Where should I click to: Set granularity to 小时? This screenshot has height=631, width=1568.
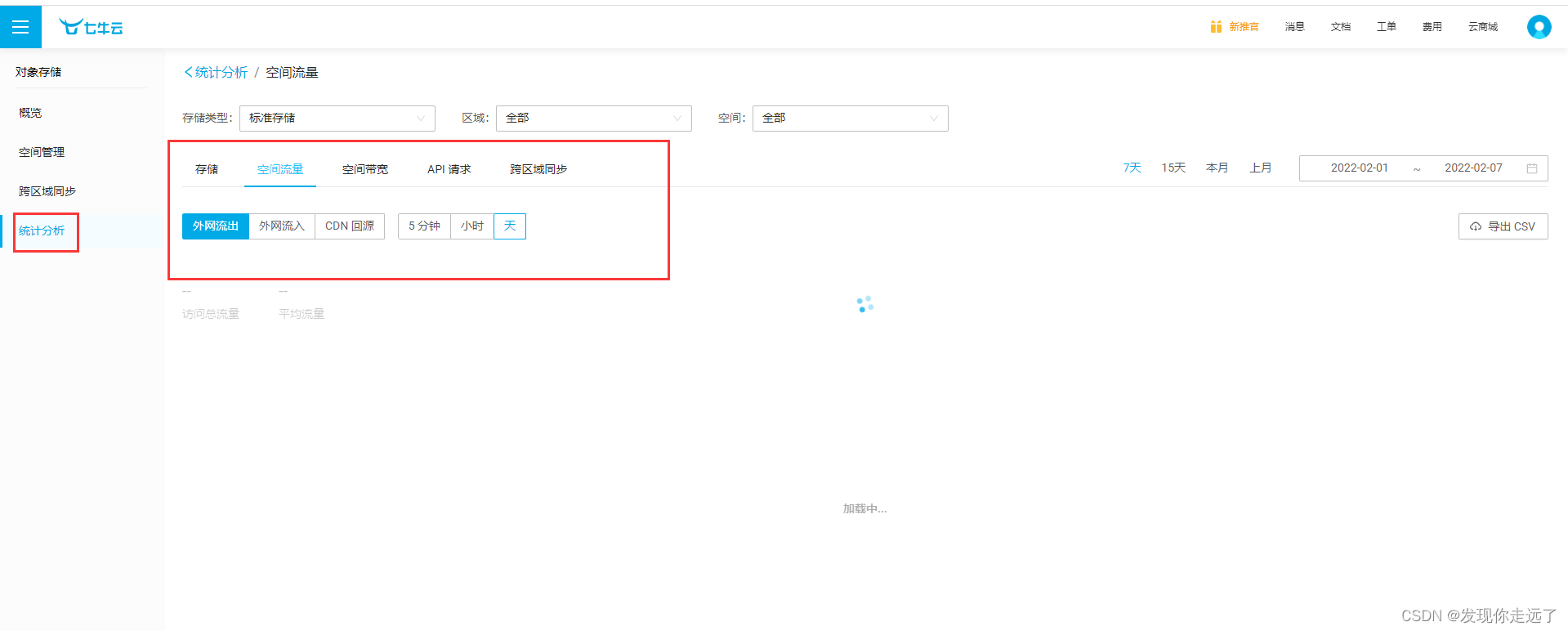coord(472,226)
